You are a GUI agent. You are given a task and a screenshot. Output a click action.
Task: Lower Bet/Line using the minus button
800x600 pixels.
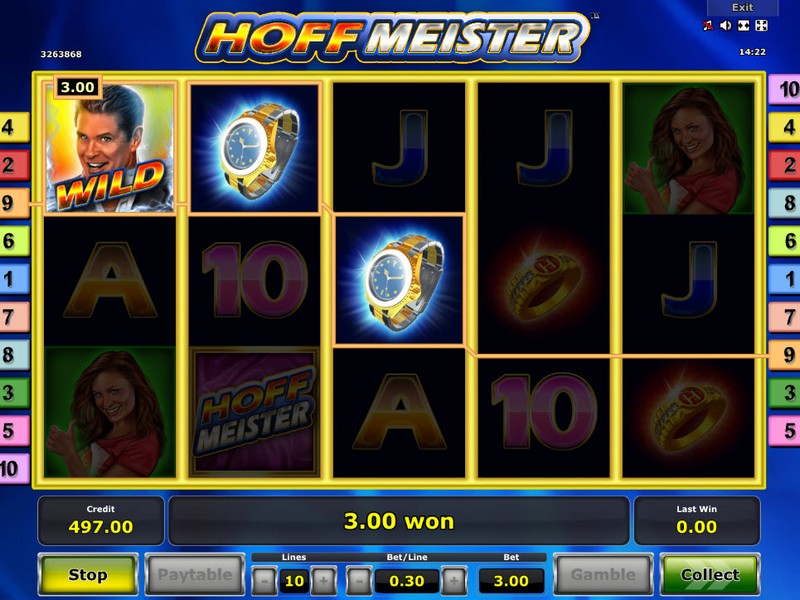click(359, 581)
